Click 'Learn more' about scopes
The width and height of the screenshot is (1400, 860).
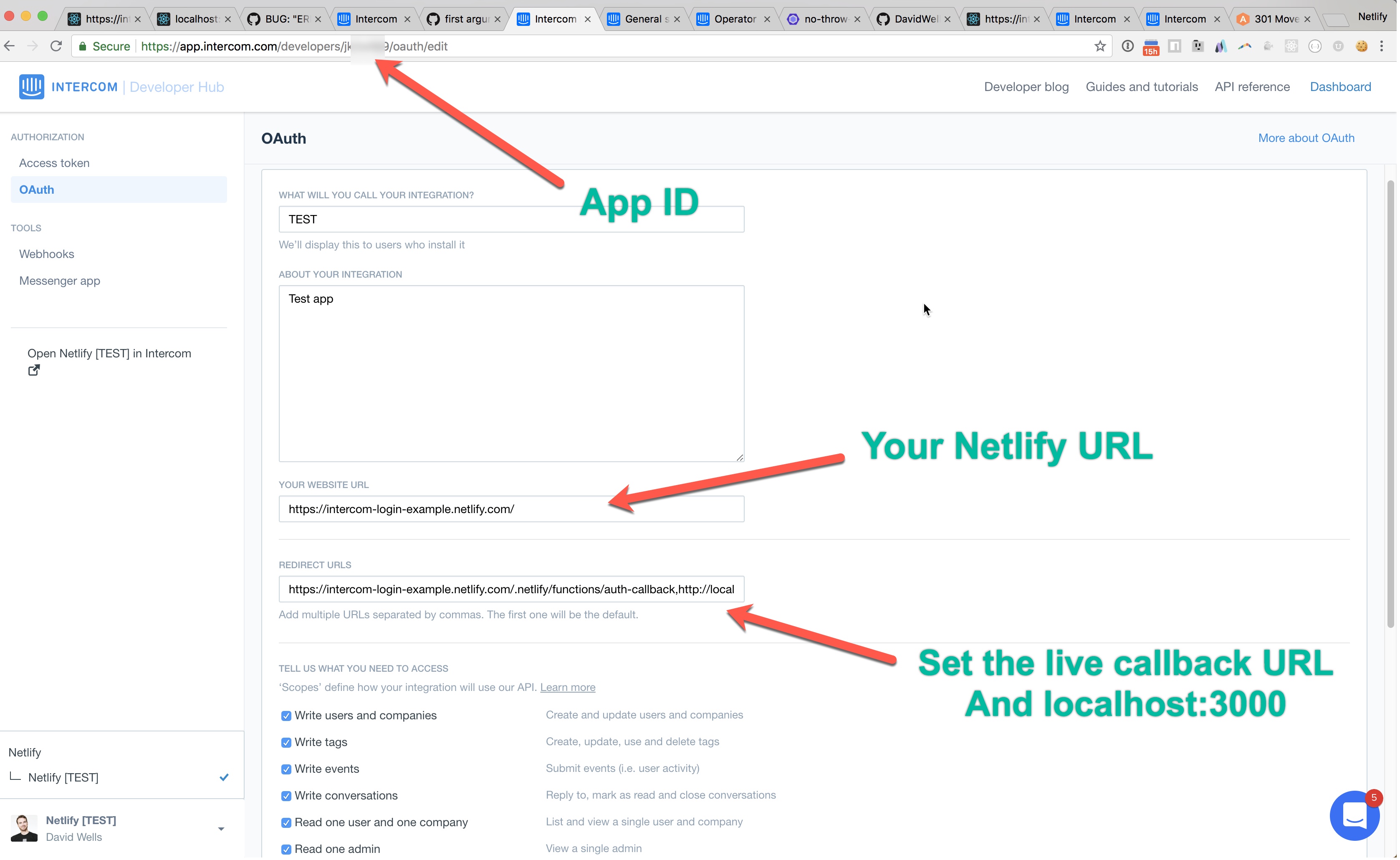[x=569, y=688]
